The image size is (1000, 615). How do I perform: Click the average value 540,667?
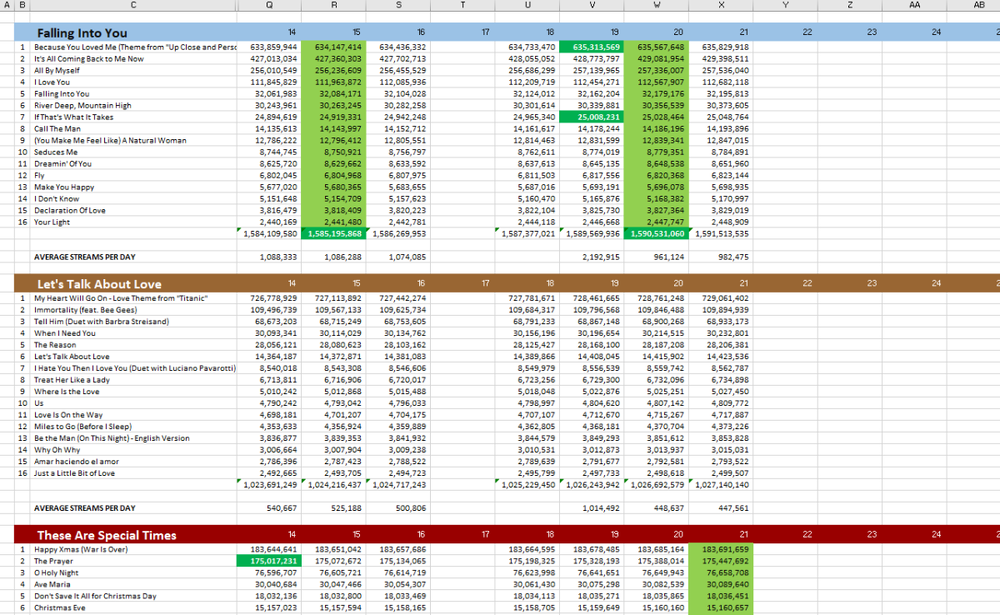point(269,508)
